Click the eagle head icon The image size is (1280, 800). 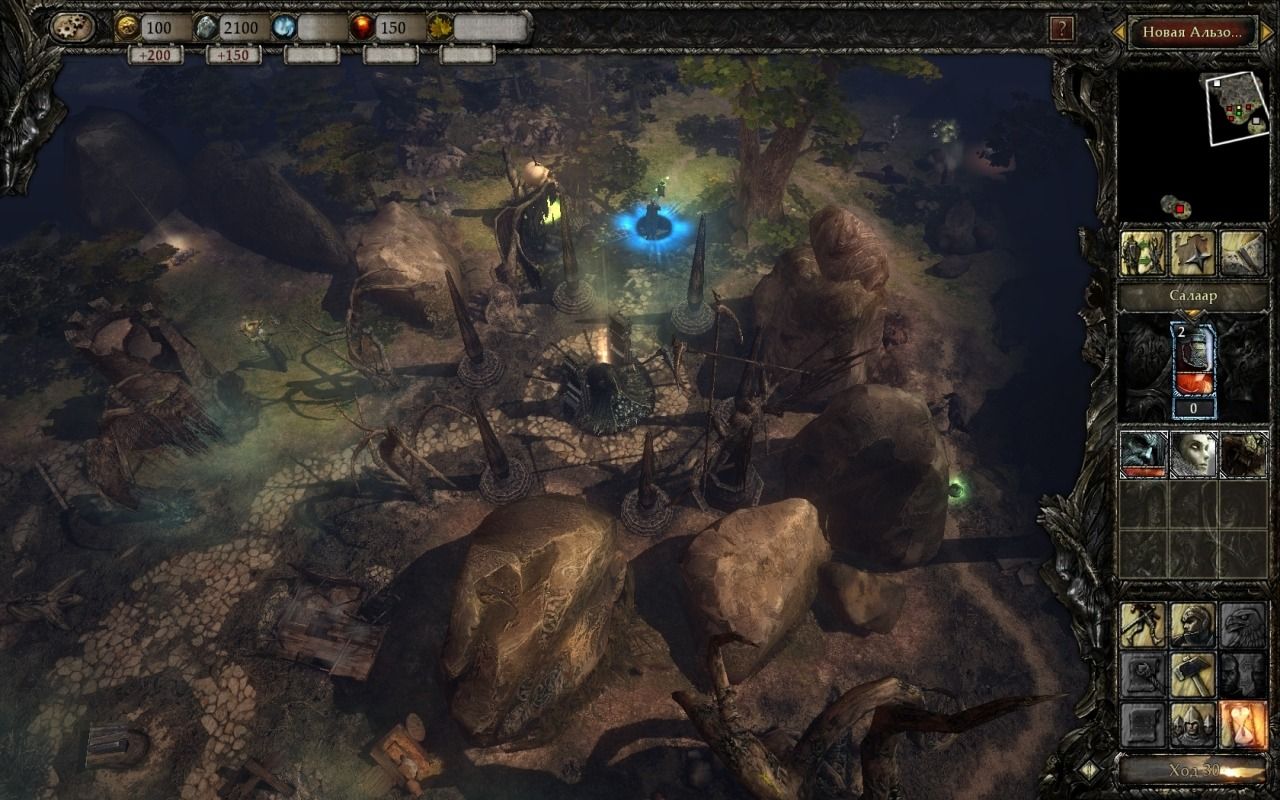(1241, 625)
